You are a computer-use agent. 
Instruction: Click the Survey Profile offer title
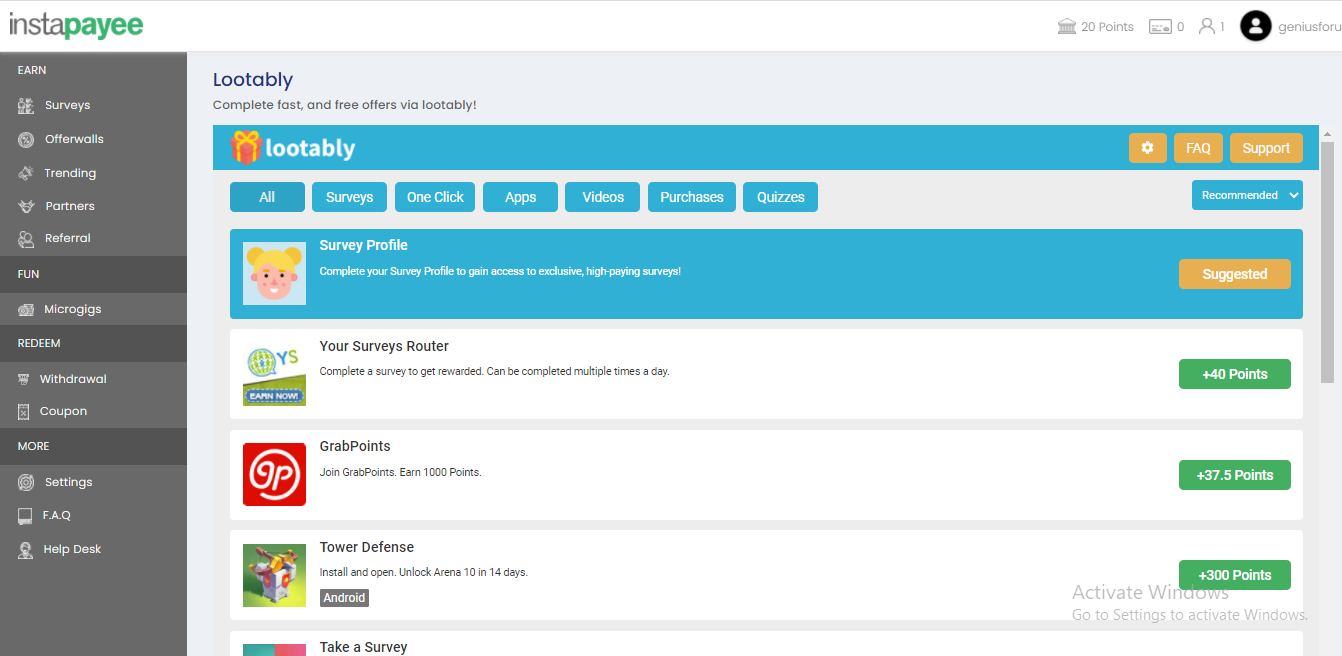pyautogui.click(x=363, y=245)
